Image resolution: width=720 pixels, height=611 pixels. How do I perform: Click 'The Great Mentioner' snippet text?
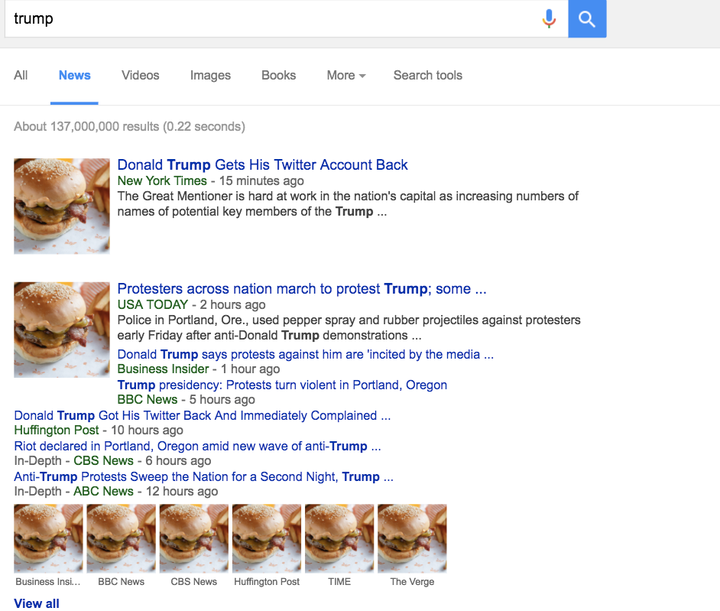tap(348, 204)
